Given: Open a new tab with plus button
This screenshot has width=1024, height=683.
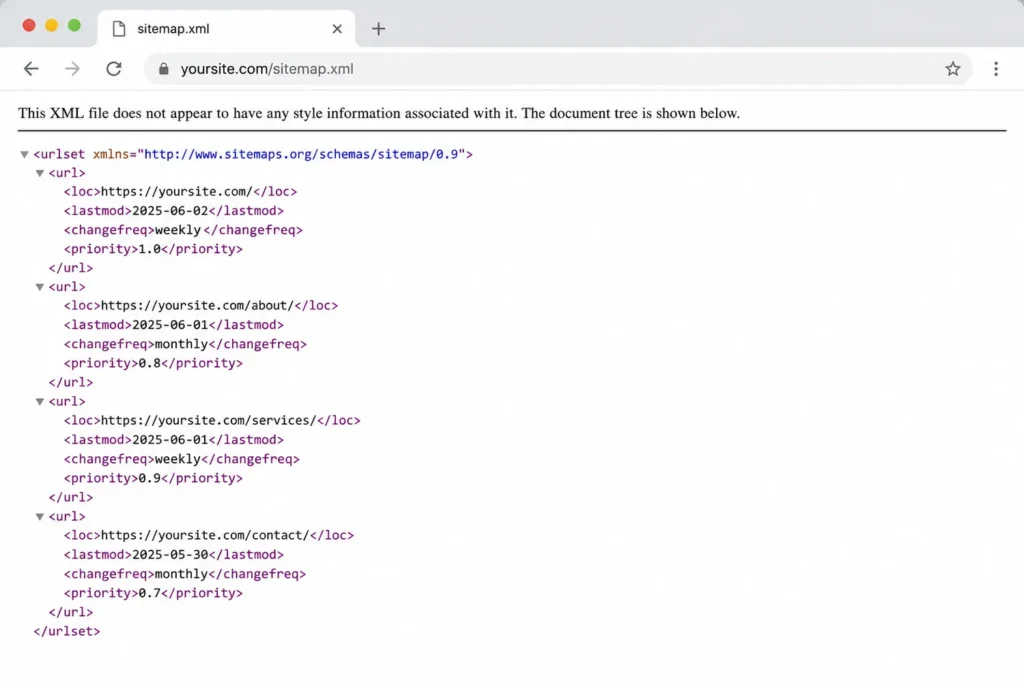Looking at the screenshot, I should 378,29.
